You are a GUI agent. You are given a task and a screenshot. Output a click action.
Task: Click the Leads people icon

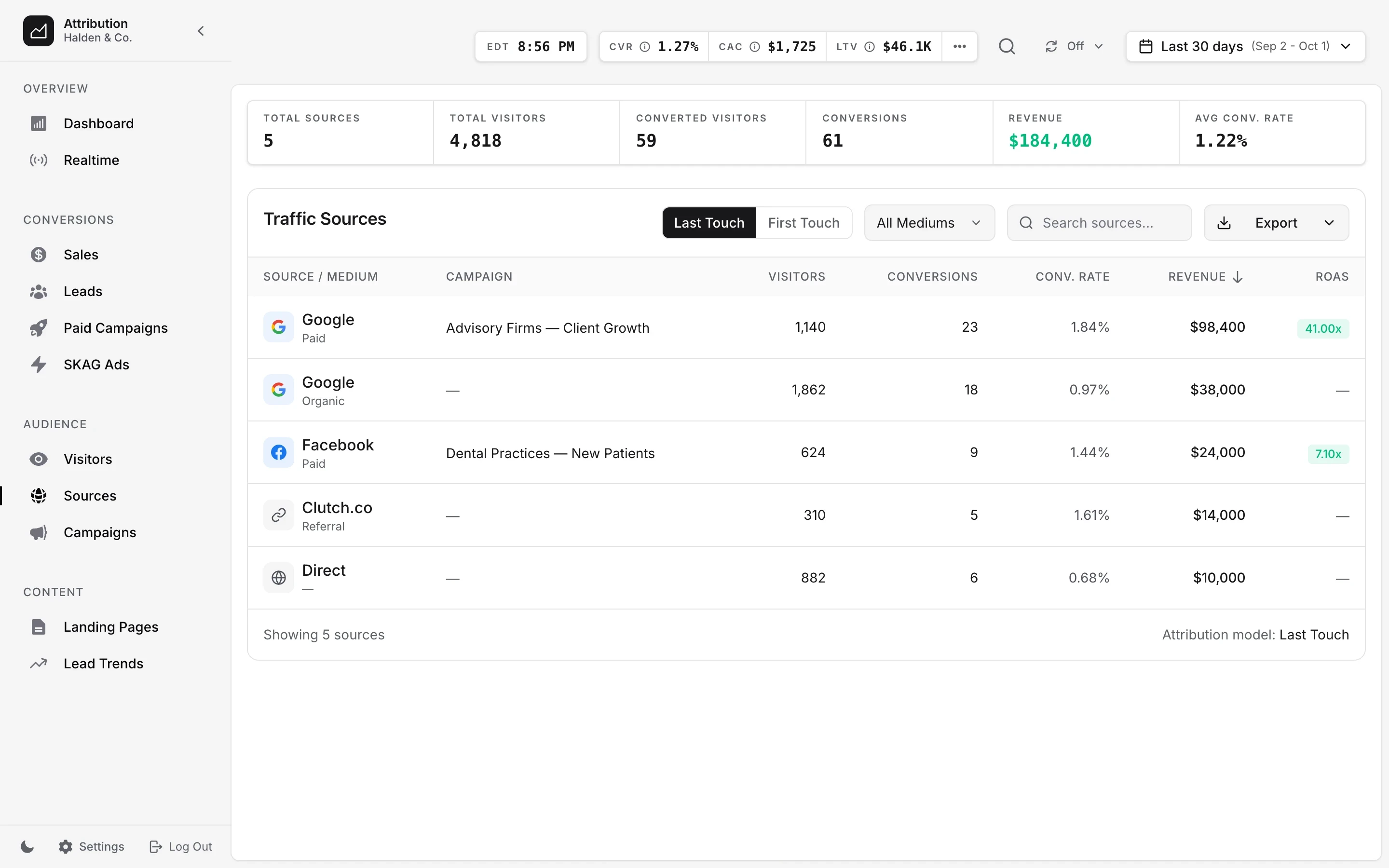39,291
